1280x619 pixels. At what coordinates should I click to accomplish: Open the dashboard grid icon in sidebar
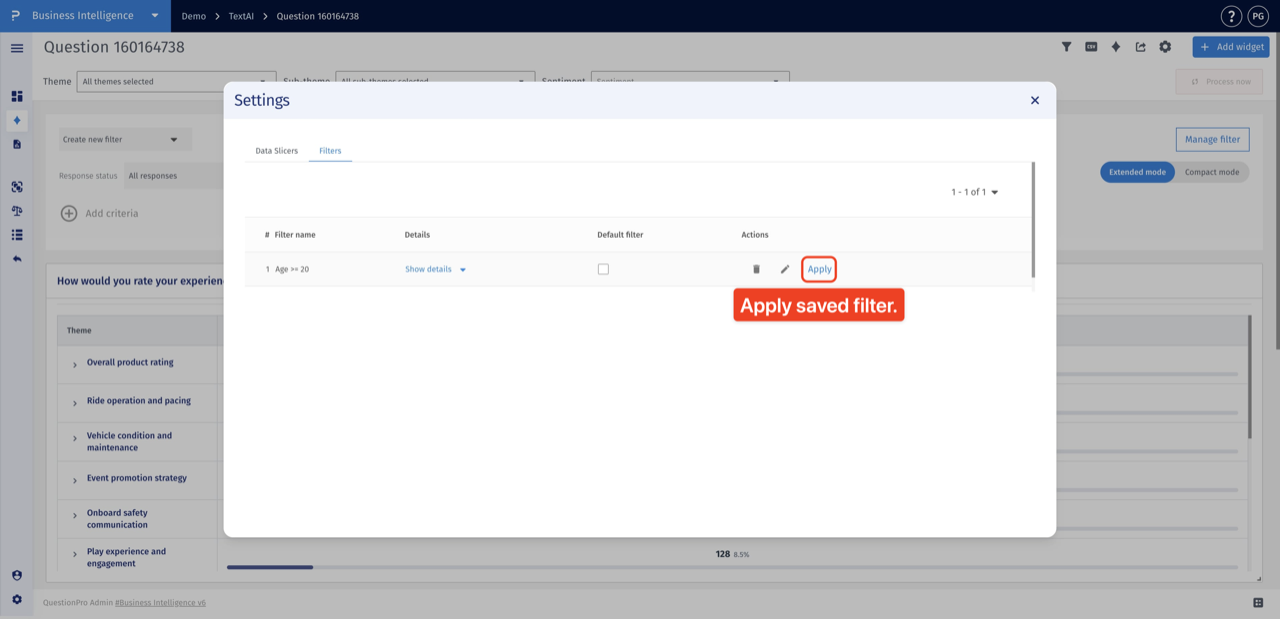[x=17, y=96]
